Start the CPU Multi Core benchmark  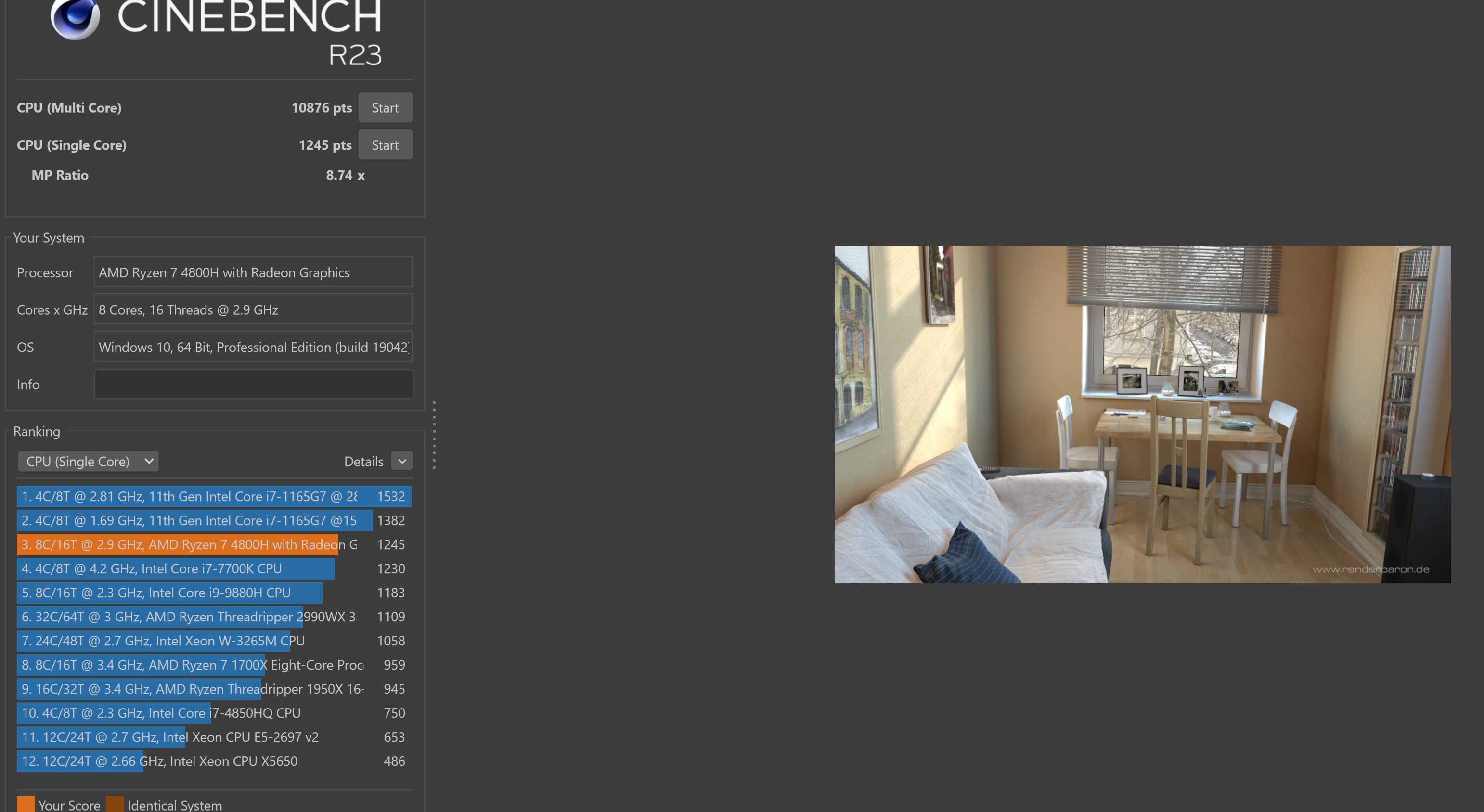pyautogui.click(x=385, y=108)
